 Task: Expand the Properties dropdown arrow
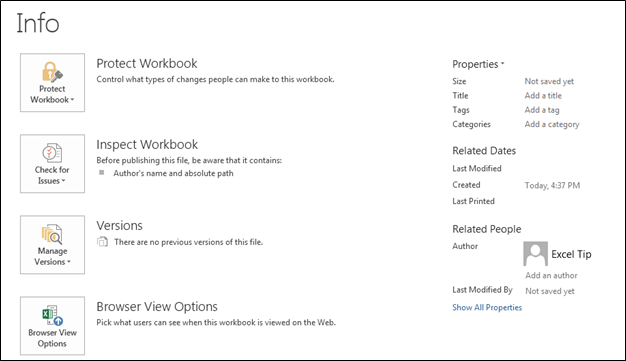(x=502, y=63)
